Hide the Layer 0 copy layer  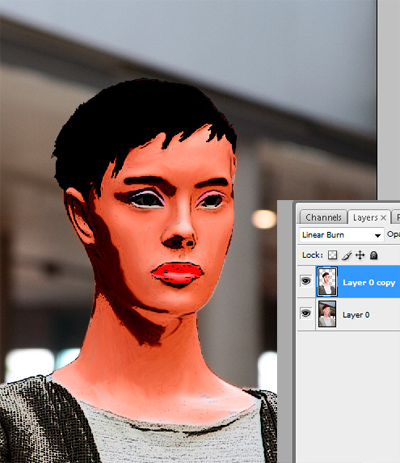(306, 281)
